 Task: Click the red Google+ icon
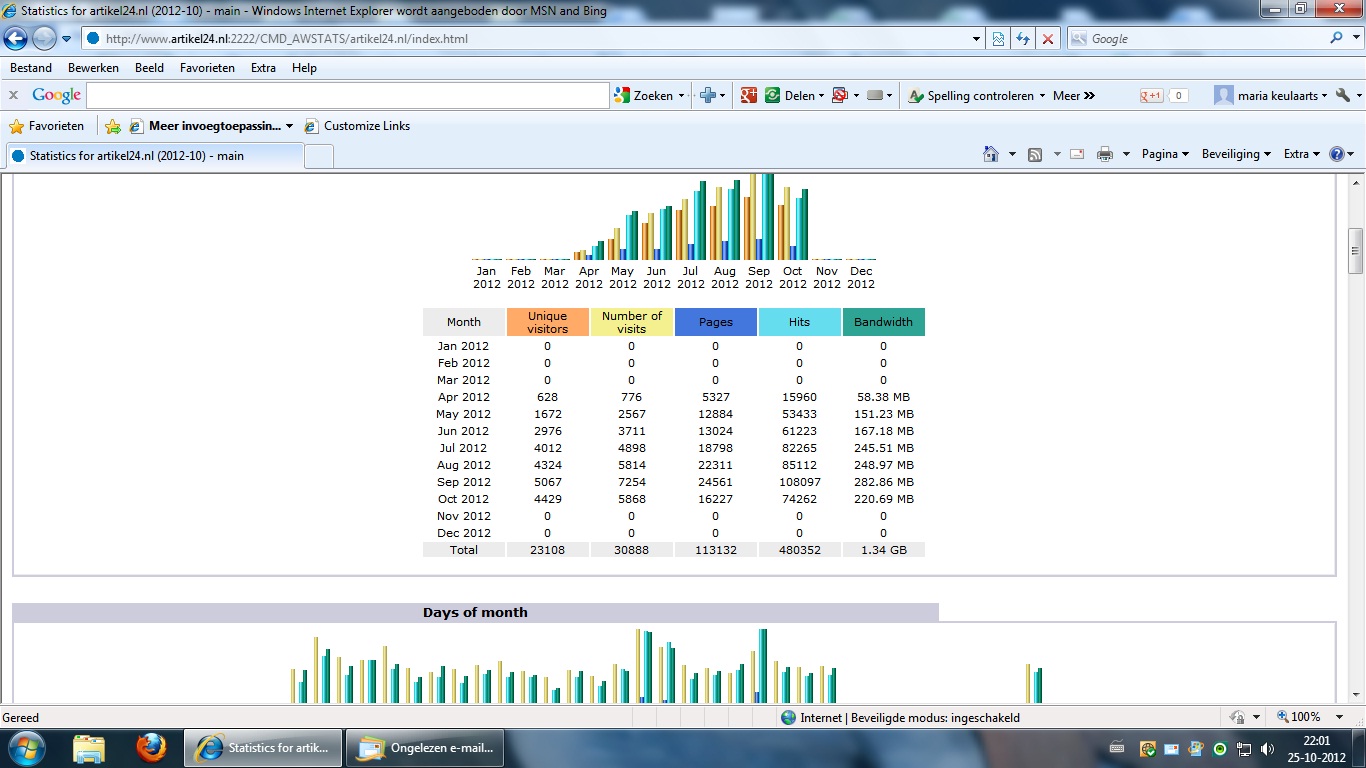coord(748,96)
